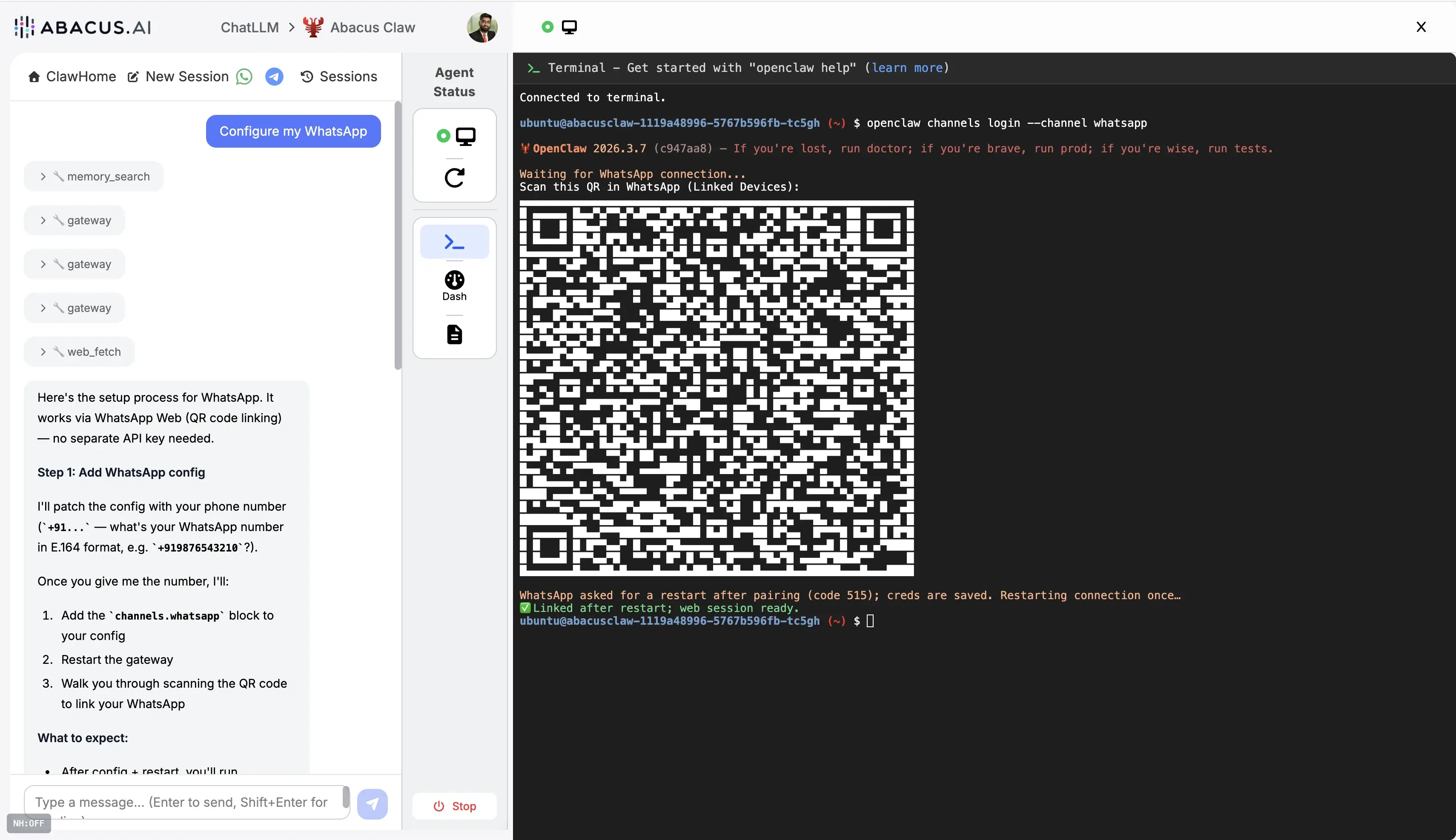Click the send message paper plane icon
The height and width of the screenshot is (840, 1456).
pos(372,804)
